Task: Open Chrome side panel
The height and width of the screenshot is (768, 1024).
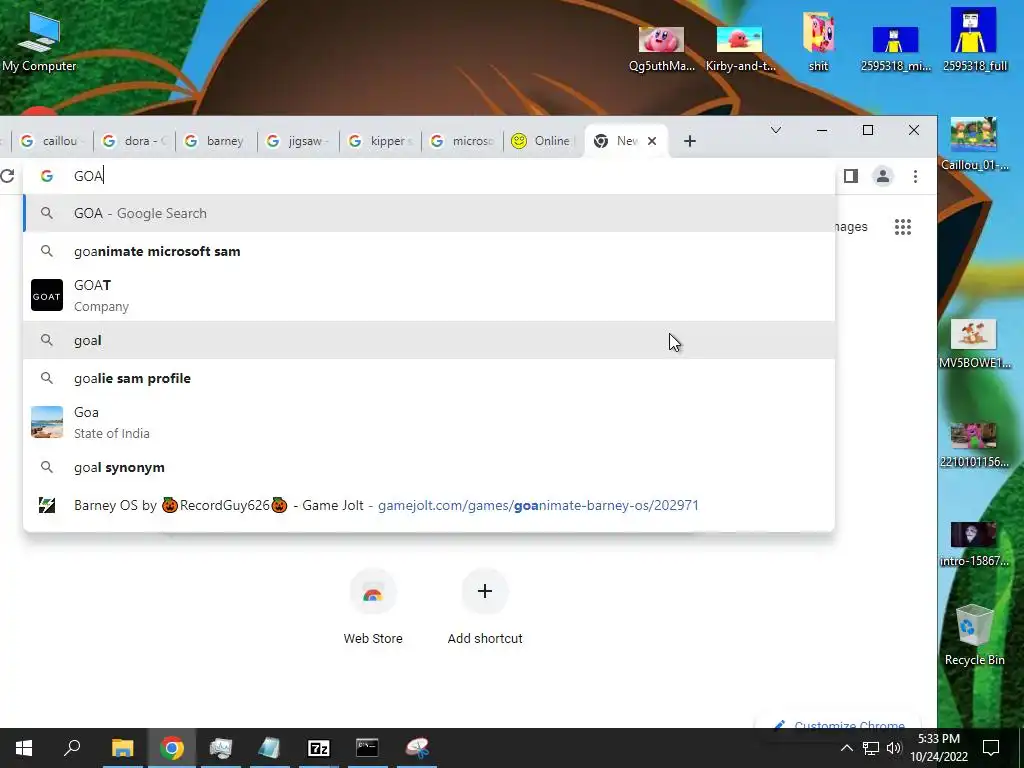Action: coord(850,176)
